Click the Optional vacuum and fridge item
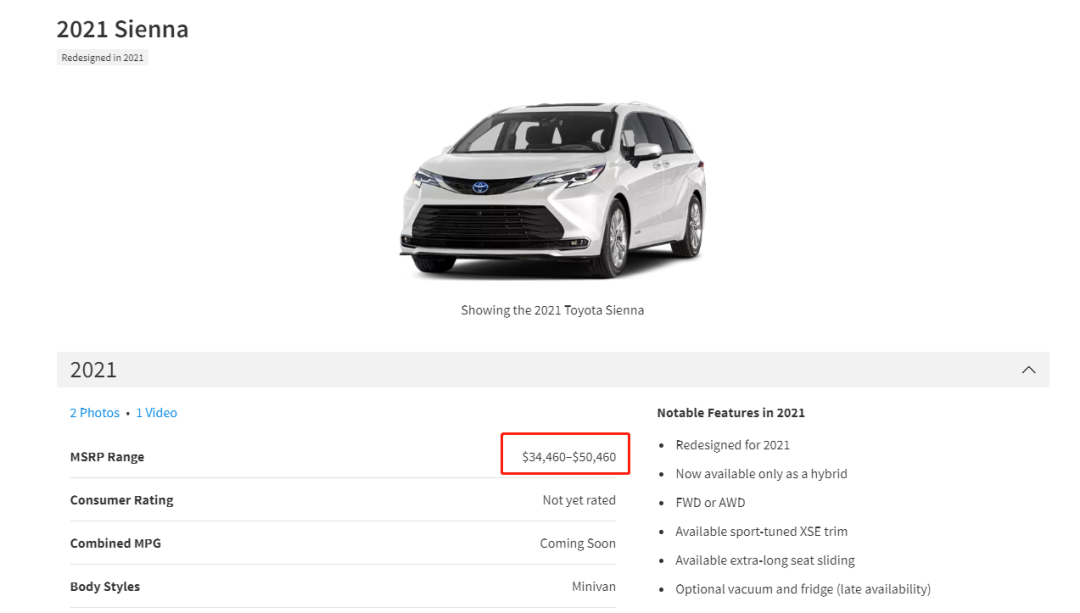 coord(802,589)
